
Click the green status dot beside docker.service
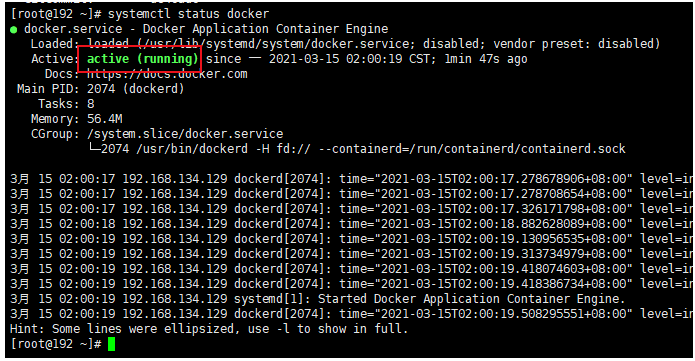point(14,30)
